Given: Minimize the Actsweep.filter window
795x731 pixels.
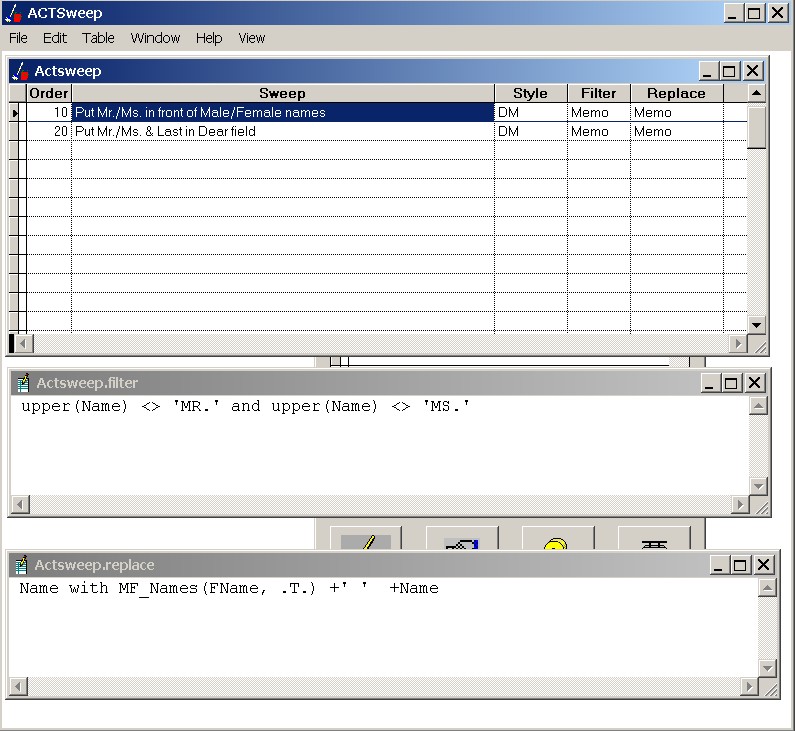Looking at the screenshot, I should pos(710,383).
